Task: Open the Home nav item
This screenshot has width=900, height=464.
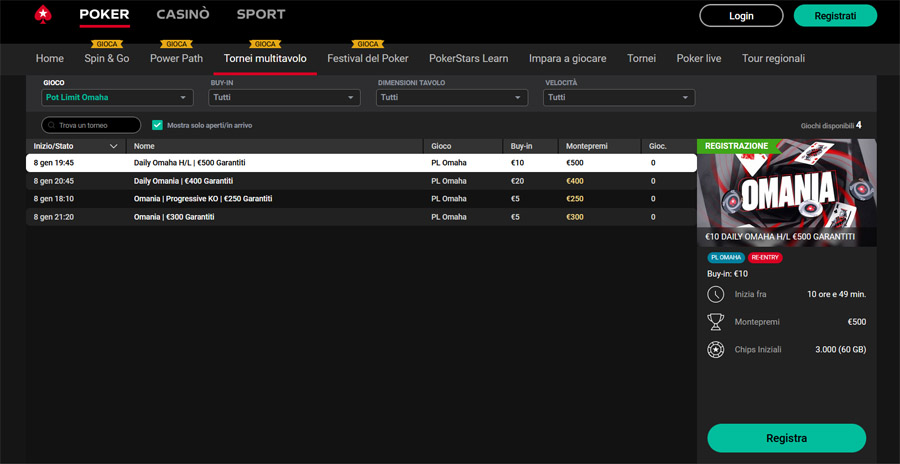Action: (50, 59)
